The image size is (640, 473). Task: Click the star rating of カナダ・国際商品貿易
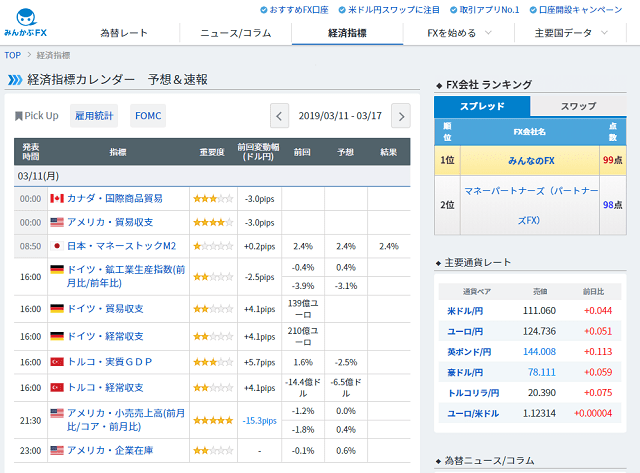(x=213, y=199)
